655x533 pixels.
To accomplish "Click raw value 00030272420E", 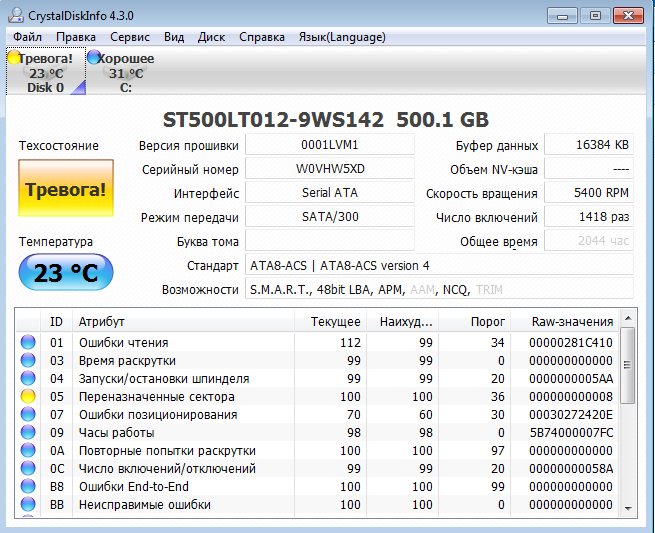I will click(x=571, y=414).
